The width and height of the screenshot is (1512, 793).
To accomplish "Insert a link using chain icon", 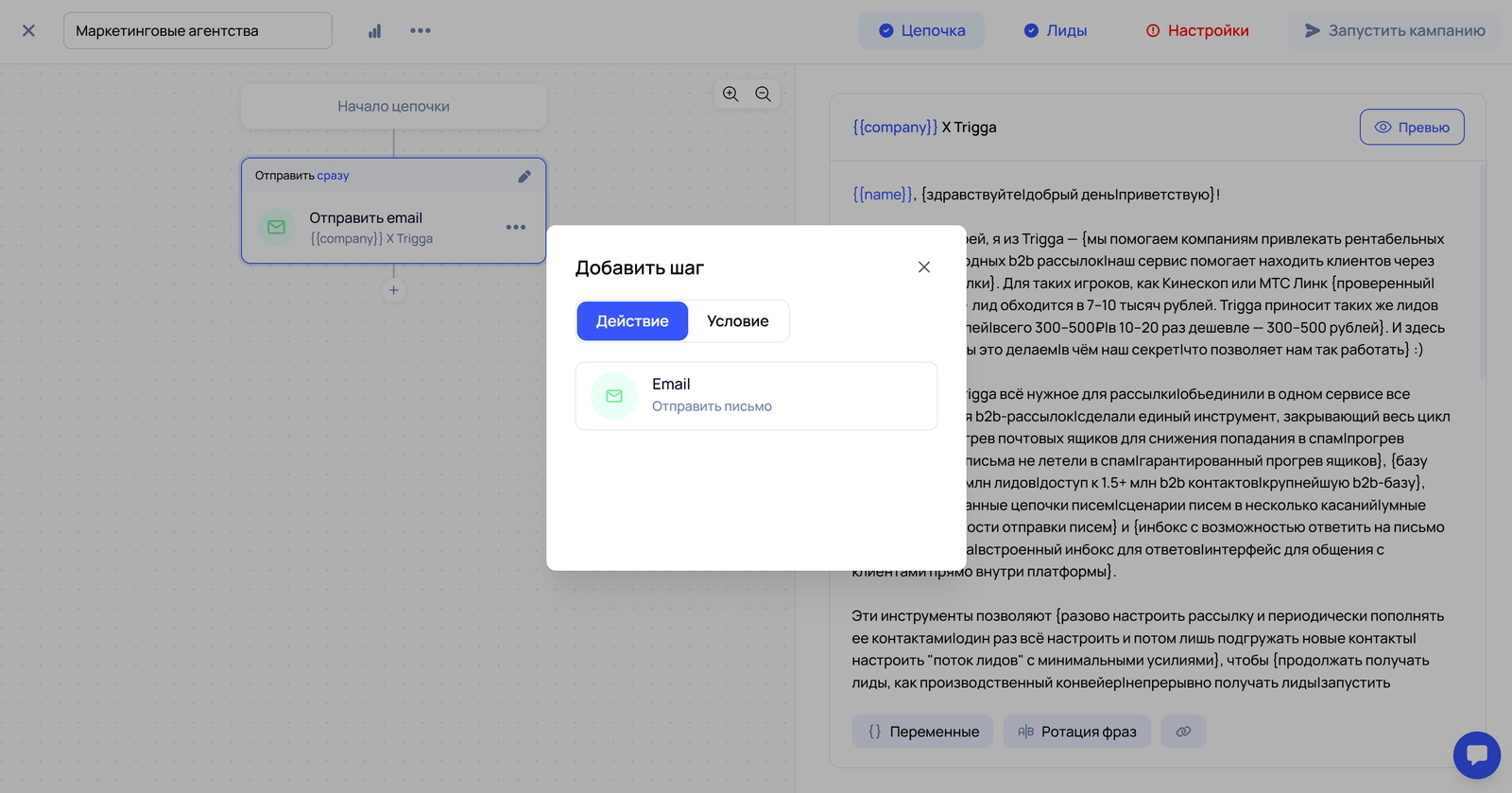I will [x=1183, y=732].
